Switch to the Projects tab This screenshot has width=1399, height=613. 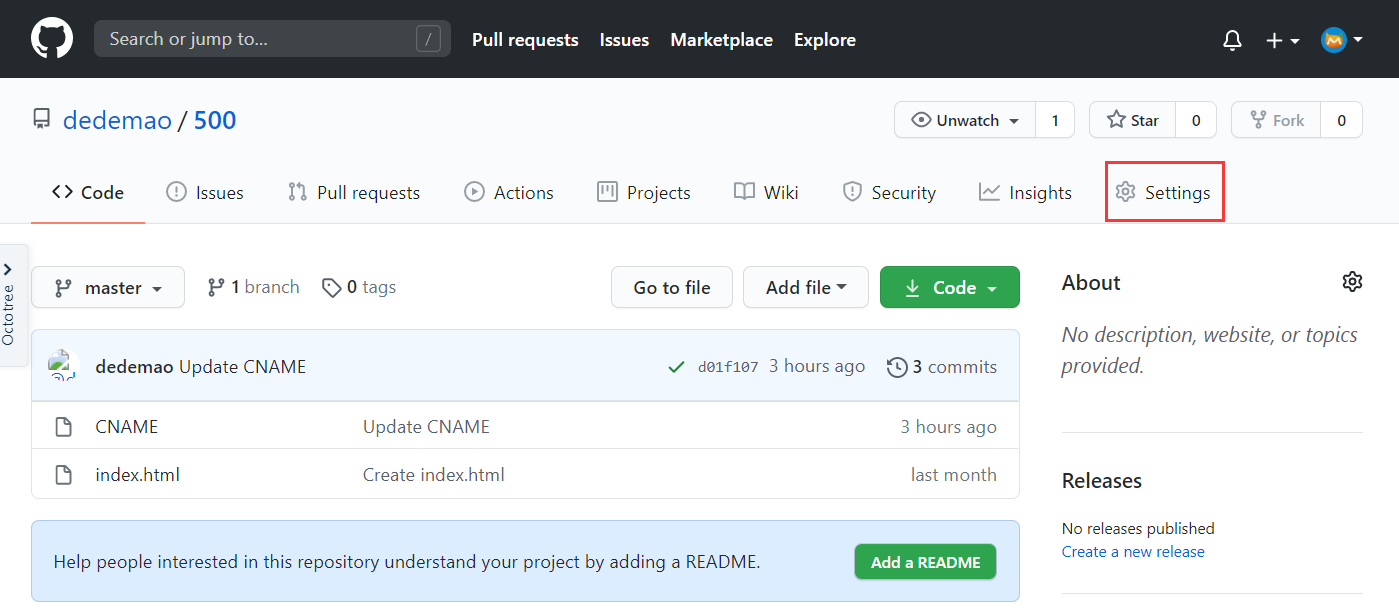644,193
